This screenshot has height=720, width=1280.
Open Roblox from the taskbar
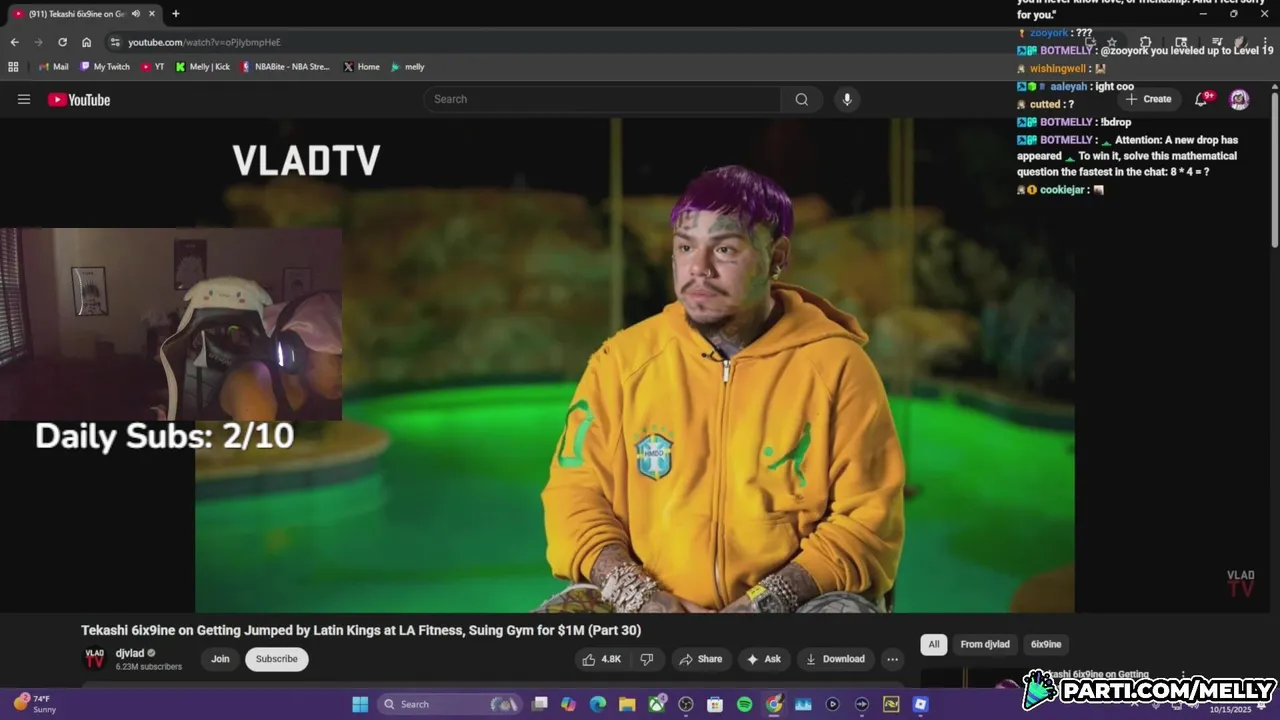click(920, 704)
